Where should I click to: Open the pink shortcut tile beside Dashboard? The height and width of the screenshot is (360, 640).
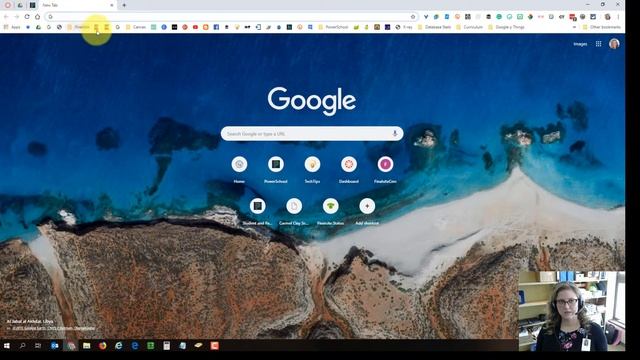coord(385,169)
